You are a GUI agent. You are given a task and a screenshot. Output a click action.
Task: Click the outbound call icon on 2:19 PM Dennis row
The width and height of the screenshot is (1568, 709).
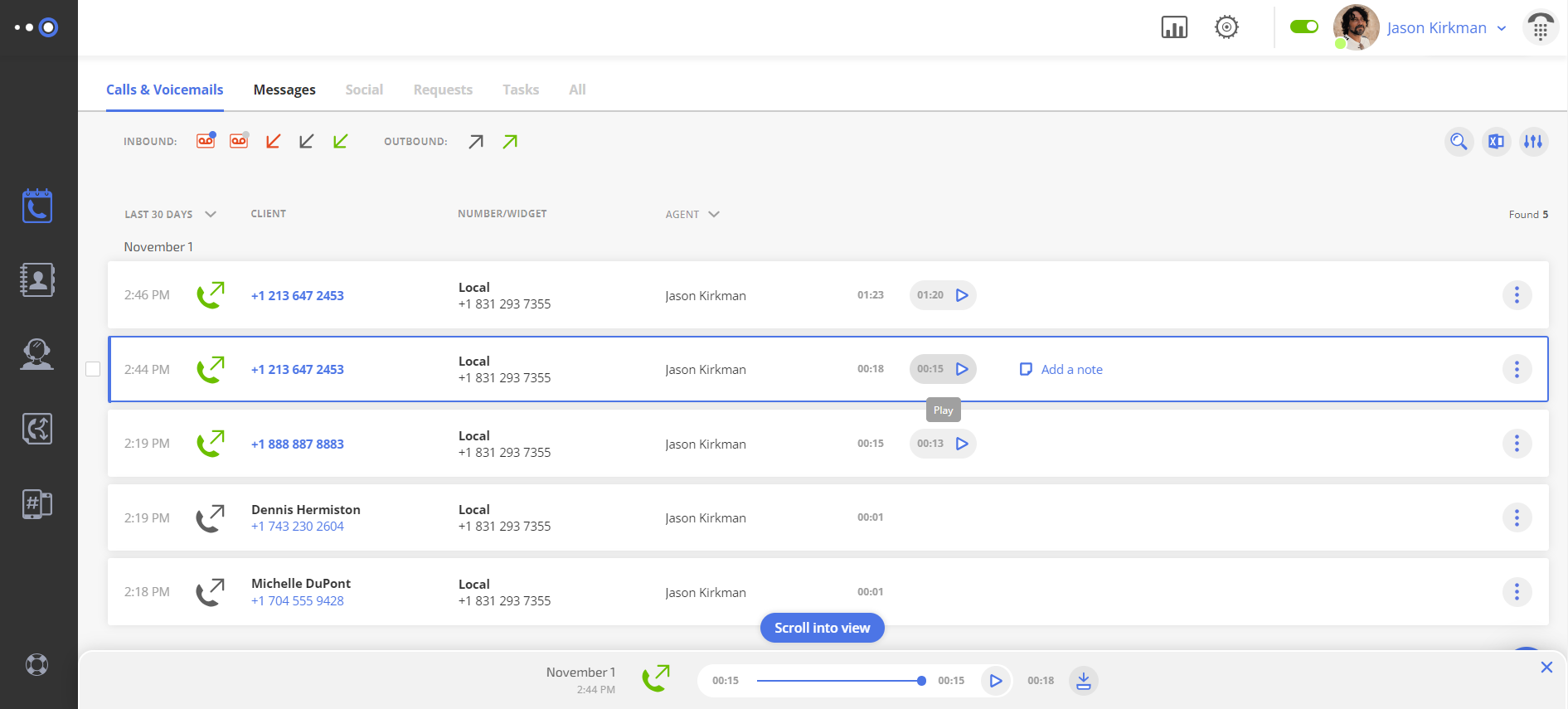211,518
